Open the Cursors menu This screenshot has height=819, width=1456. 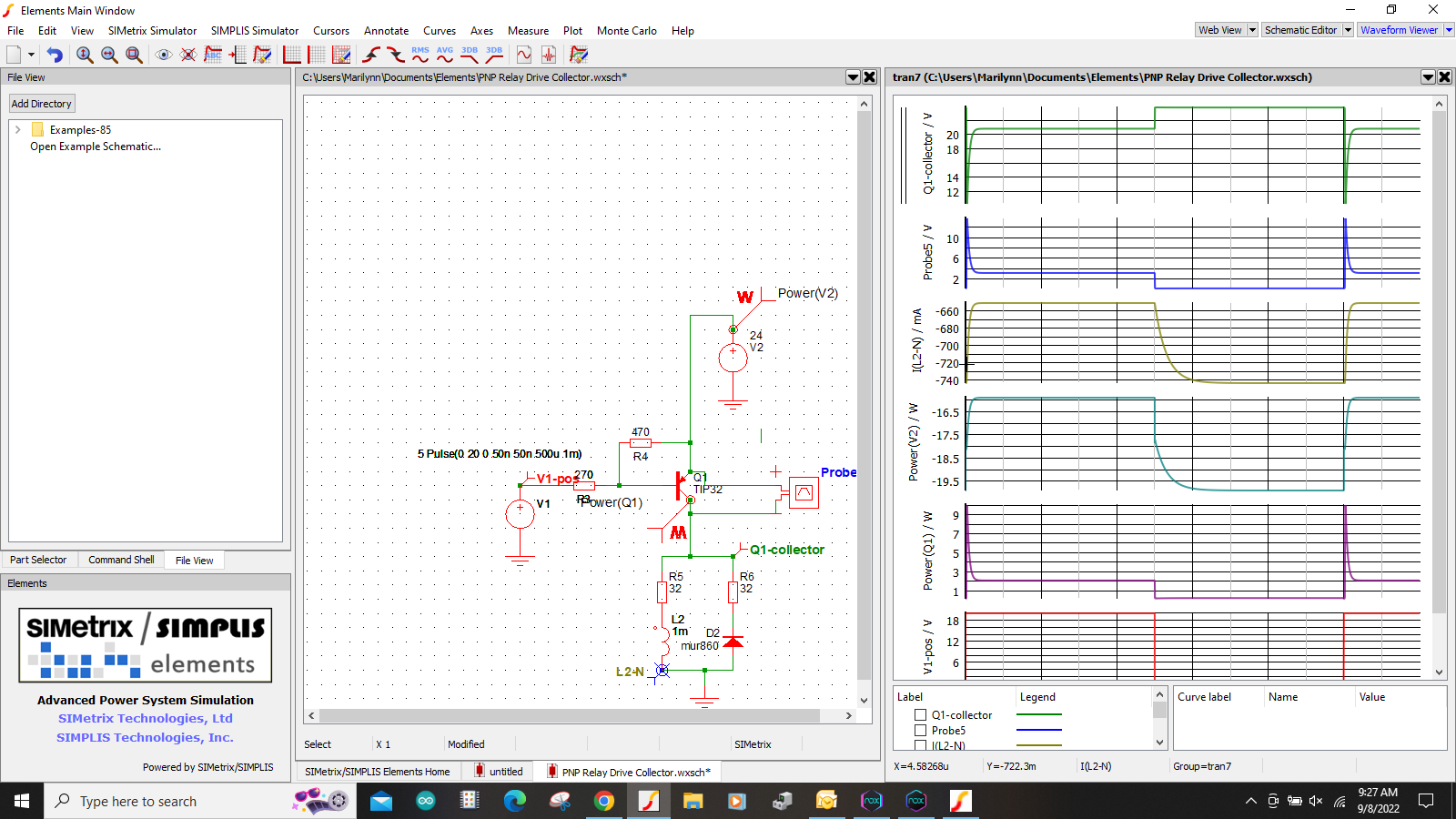coord(331,31)
